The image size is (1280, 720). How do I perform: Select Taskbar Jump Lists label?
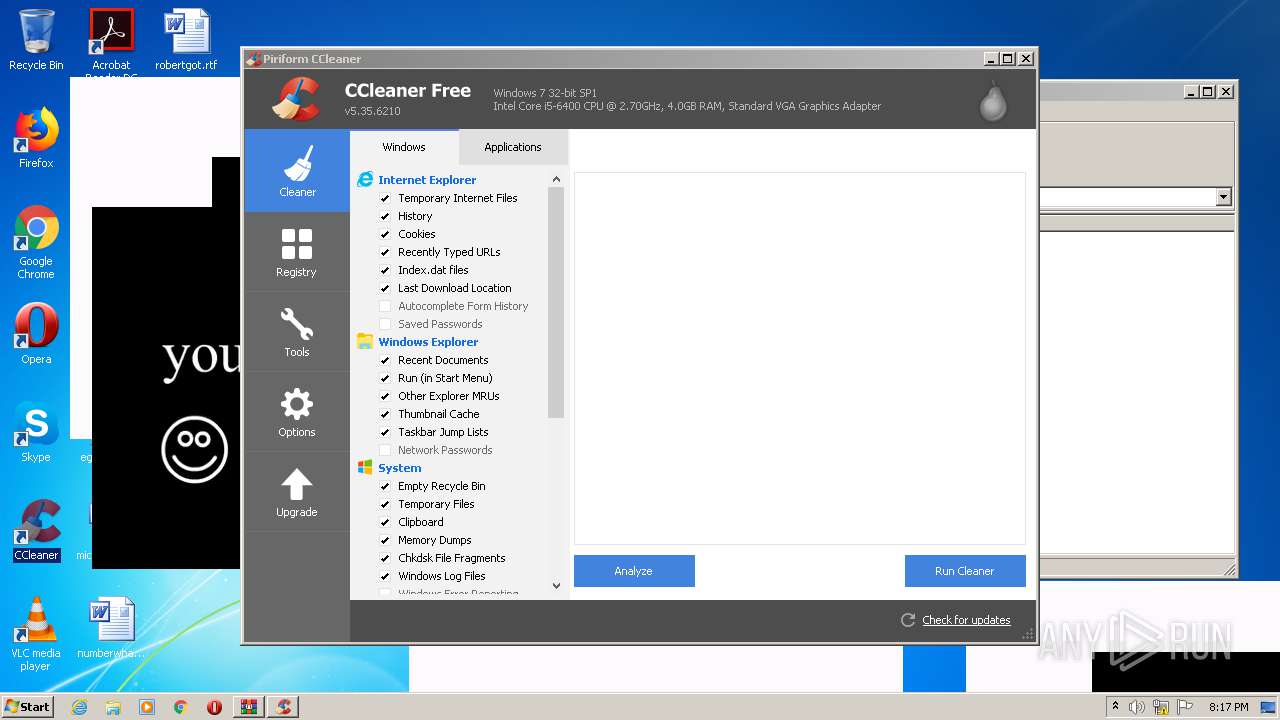click(x=443, y=432)
